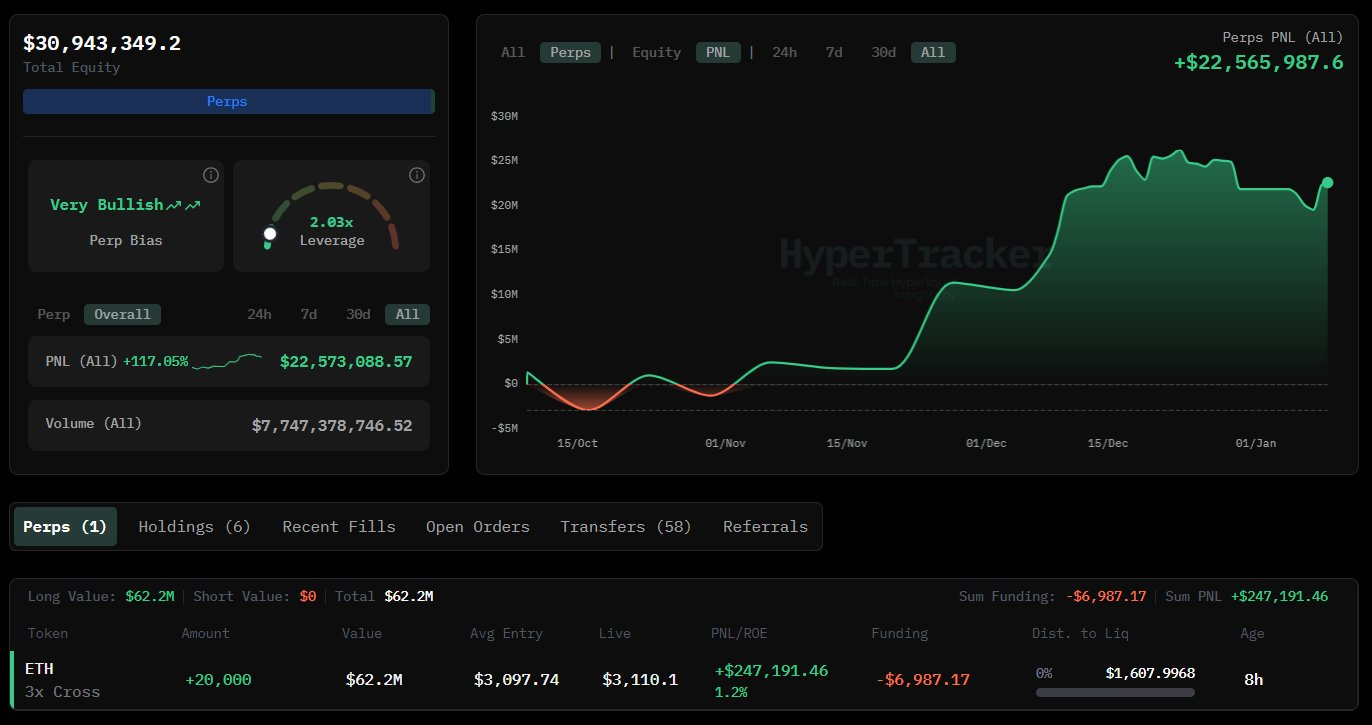Select 7d range on the chart

[833, 53]
